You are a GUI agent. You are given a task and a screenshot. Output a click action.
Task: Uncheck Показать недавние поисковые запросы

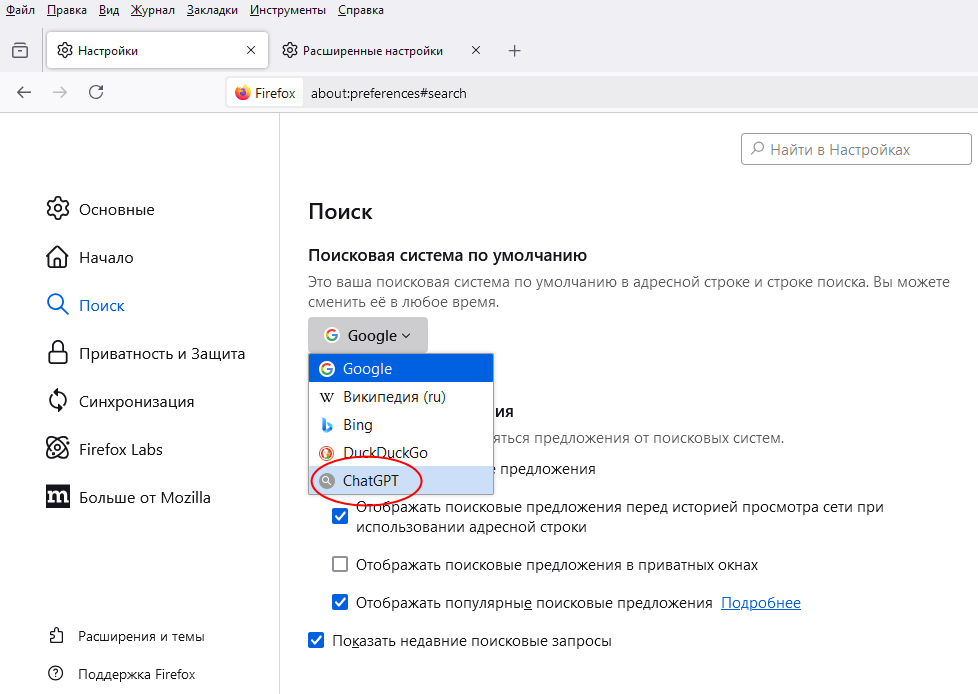316,640
